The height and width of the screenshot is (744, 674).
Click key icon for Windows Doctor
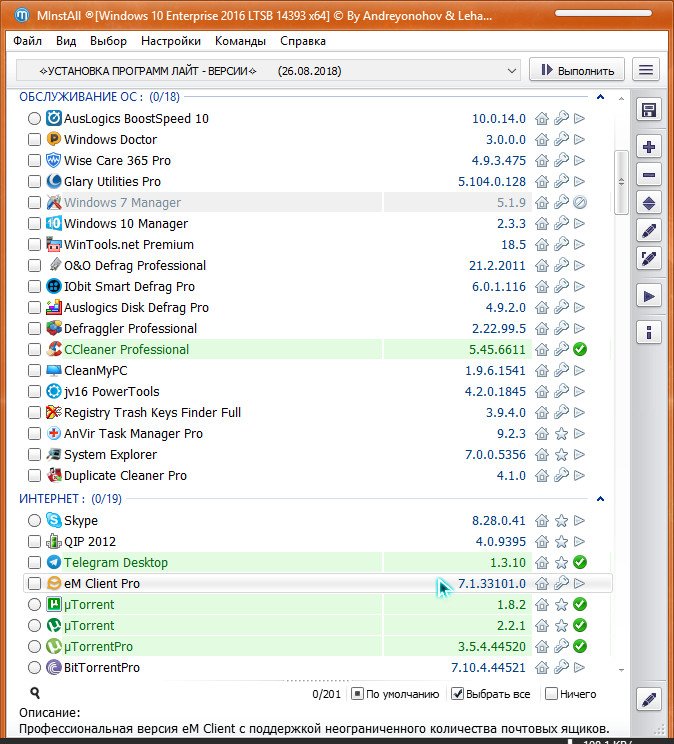point(561,140)
